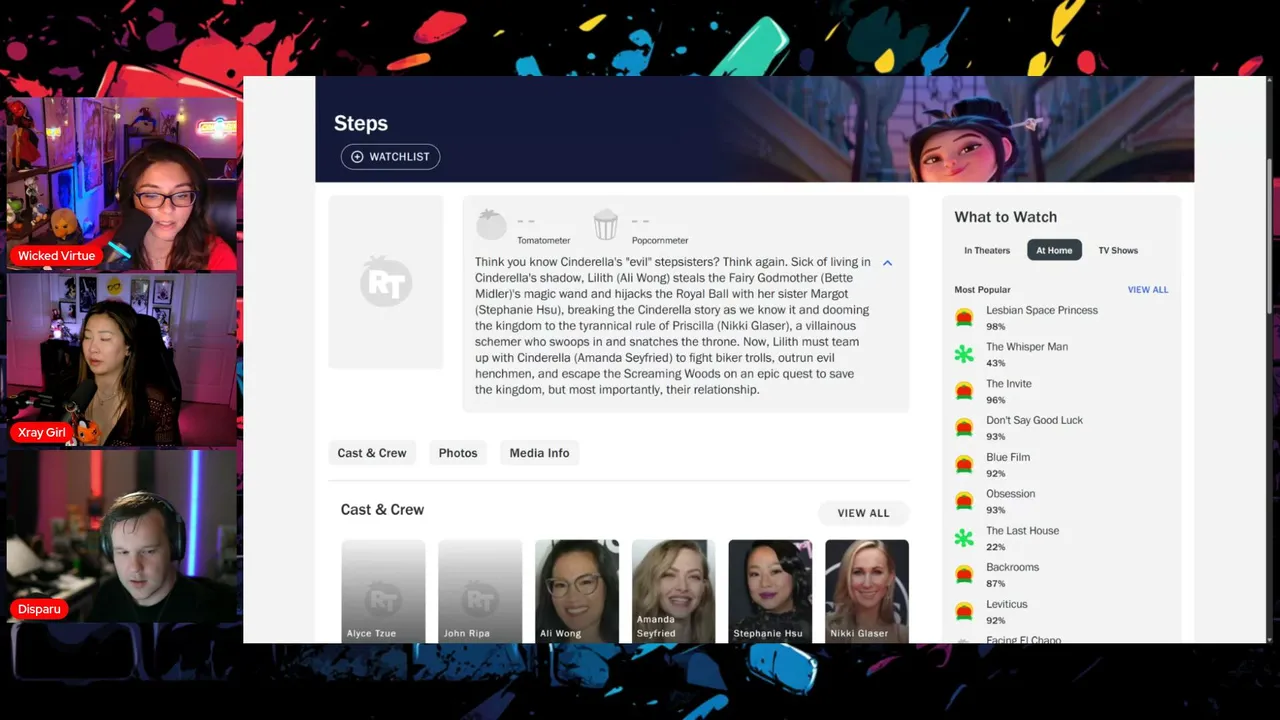Open The Whisper Man title link
This screenshot has width=1280, height=720.
pos(1027,347)
